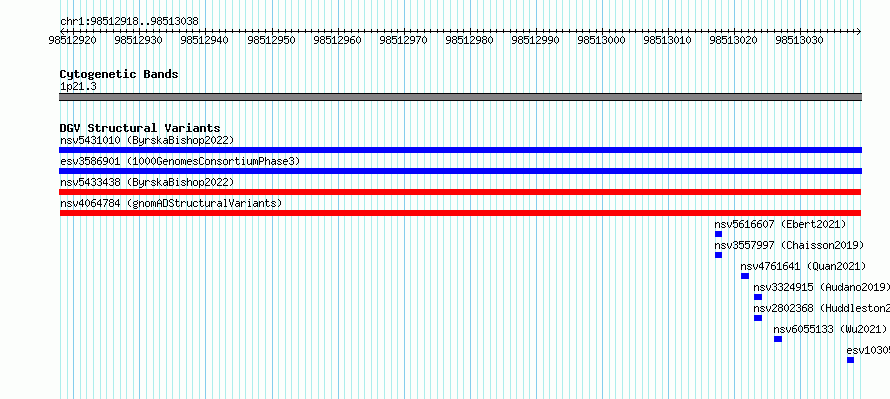Click the 98513000 ruler coordinate

point(602,40)
